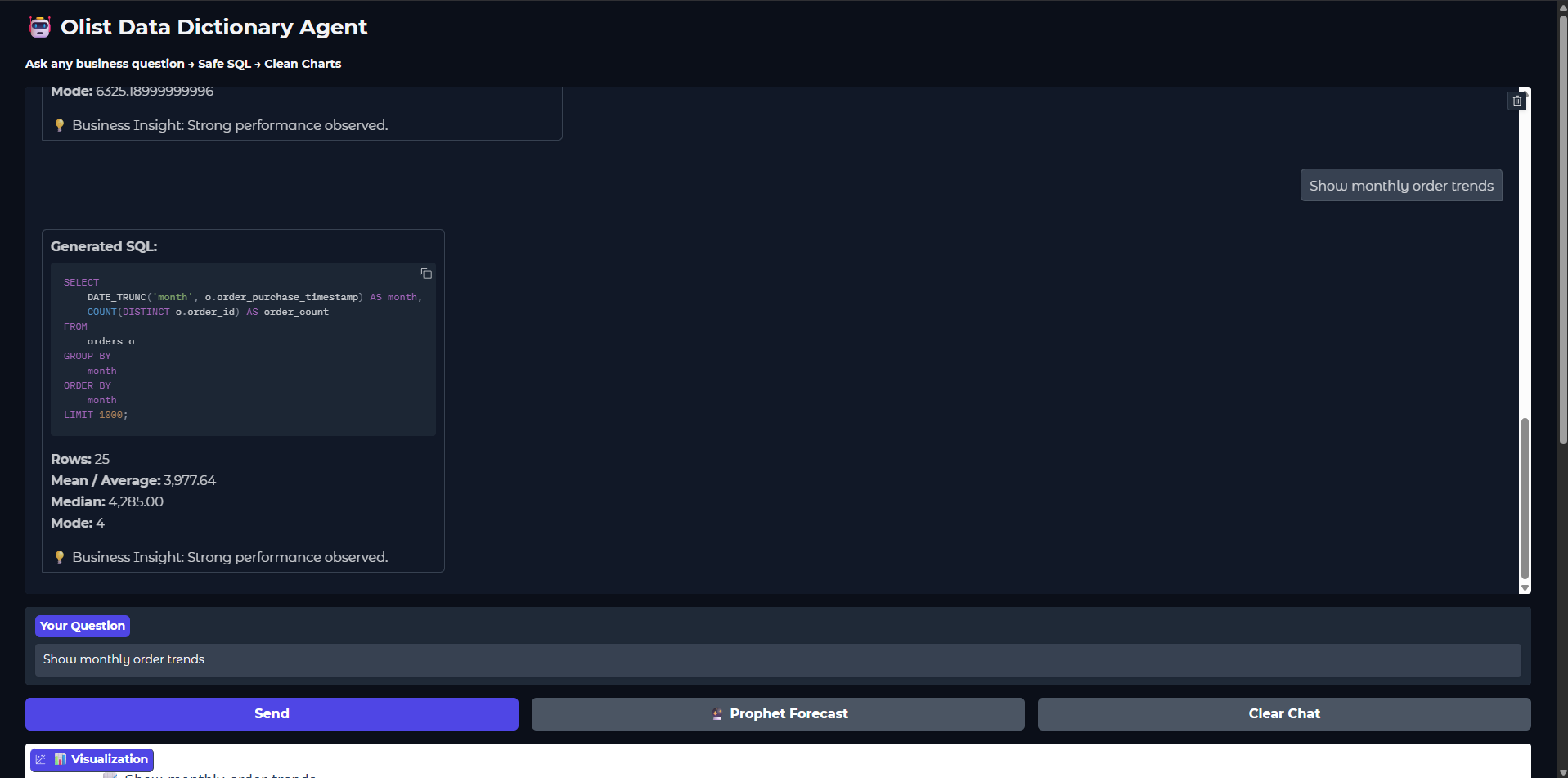Run the Prophet Forecast button
1568x778 pixels.
[x=777, y=713]
